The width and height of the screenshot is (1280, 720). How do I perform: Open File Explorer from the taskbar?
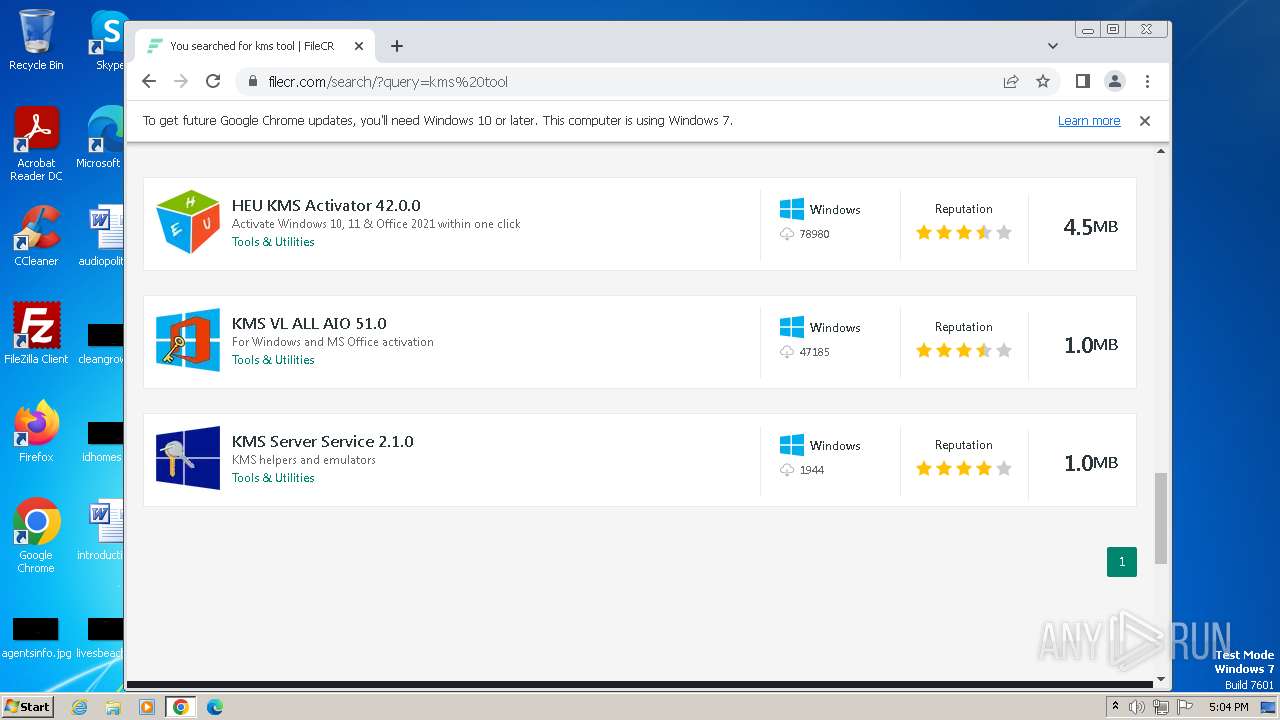coord(113,707)
